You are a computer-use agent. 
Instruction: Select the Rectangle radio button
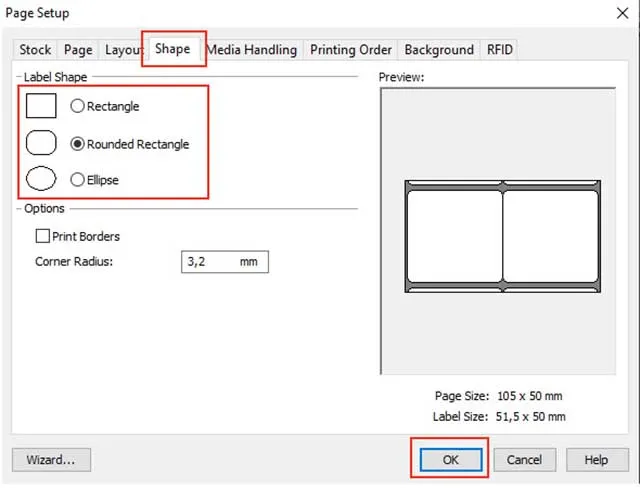78,106
